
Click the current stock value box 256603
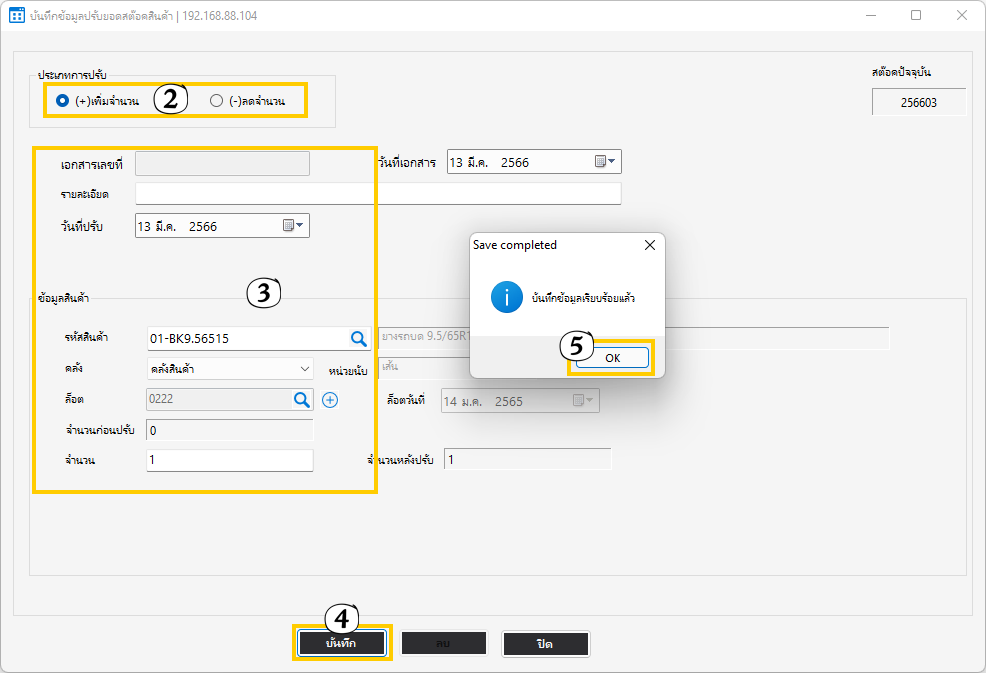click(x=919, y=102)
